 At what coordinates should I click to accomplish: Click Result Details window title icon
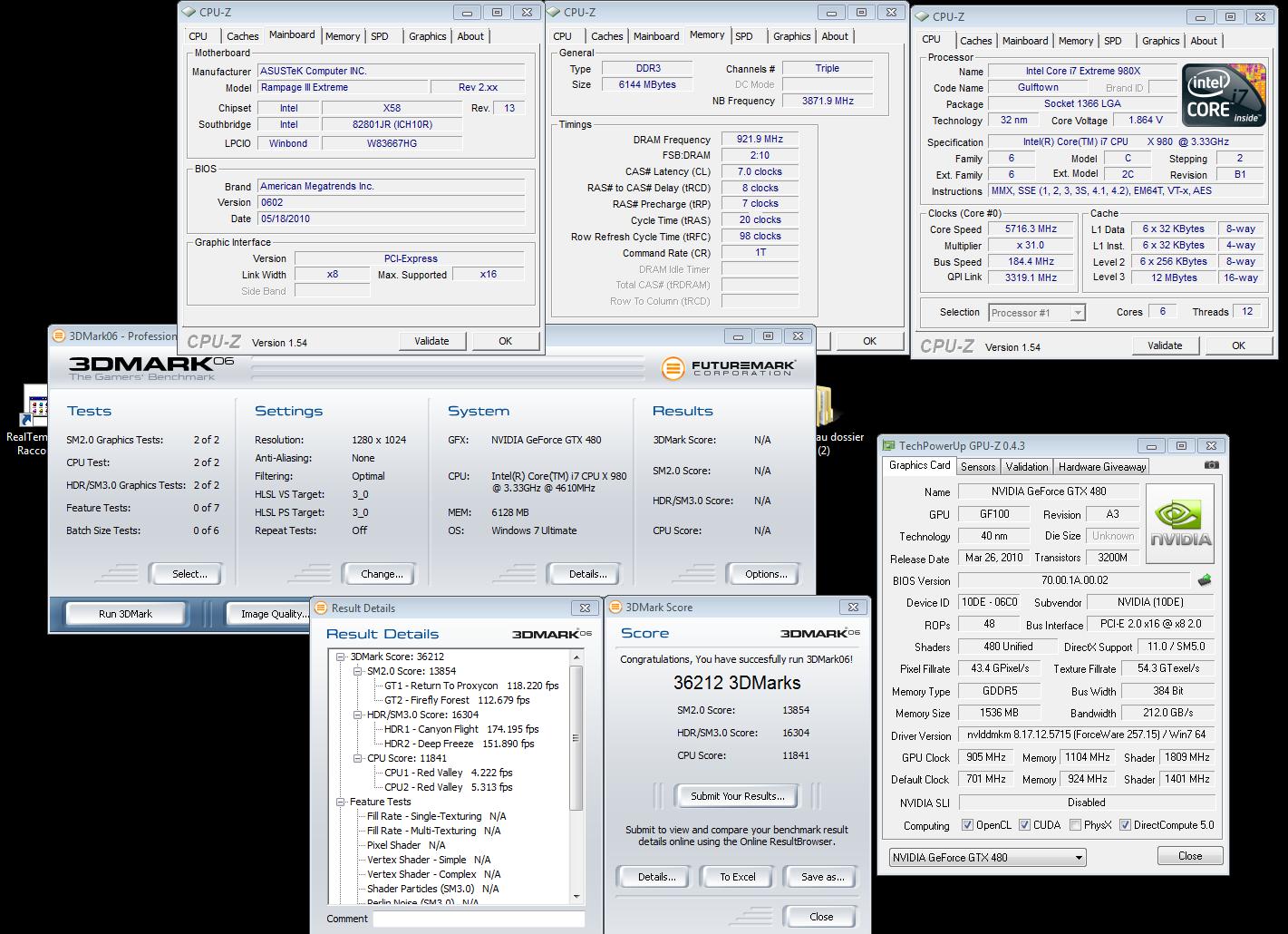pyautogui.click(x=322, y=608)
